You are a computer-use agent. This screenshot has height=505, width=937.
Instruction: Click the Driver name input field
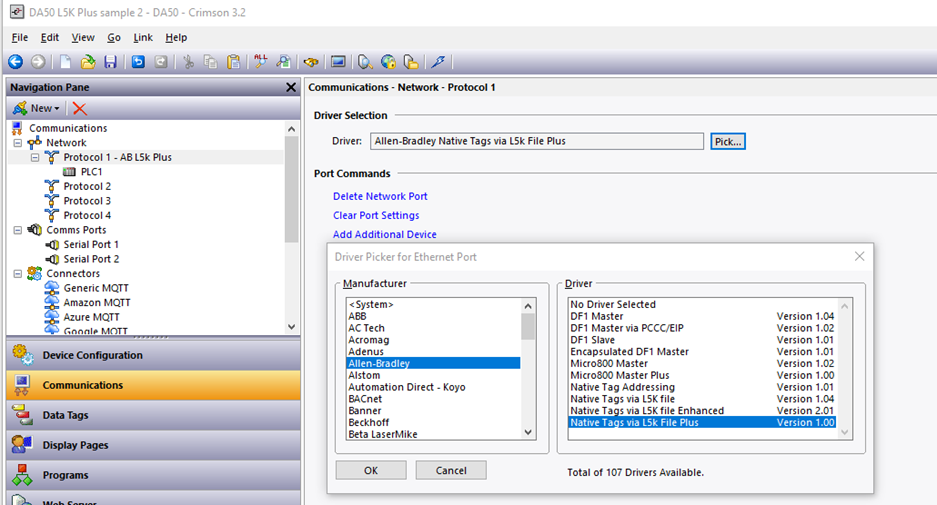[x=537, y=141]
